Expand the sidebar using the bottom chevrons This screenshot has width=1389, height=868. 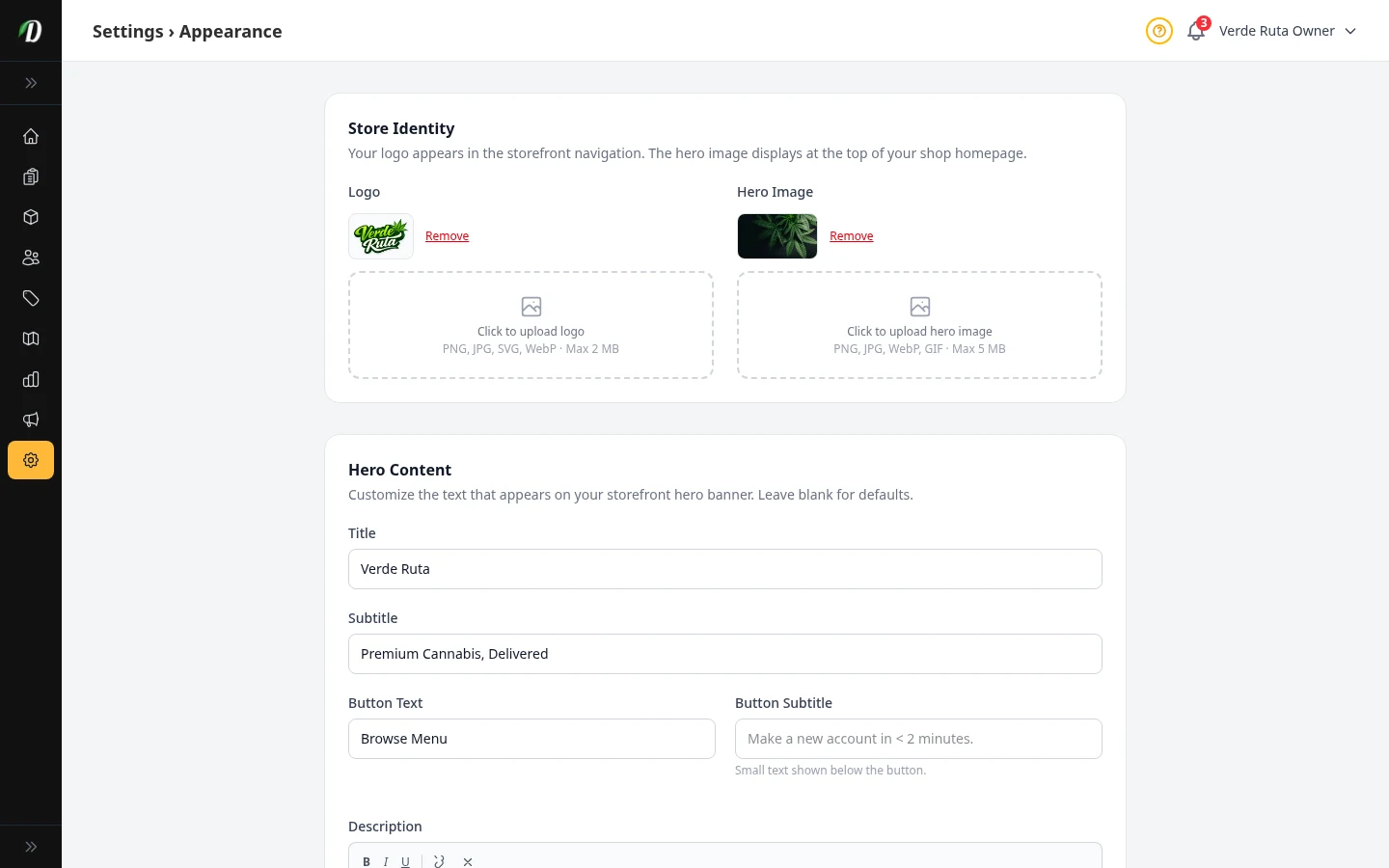31,847
